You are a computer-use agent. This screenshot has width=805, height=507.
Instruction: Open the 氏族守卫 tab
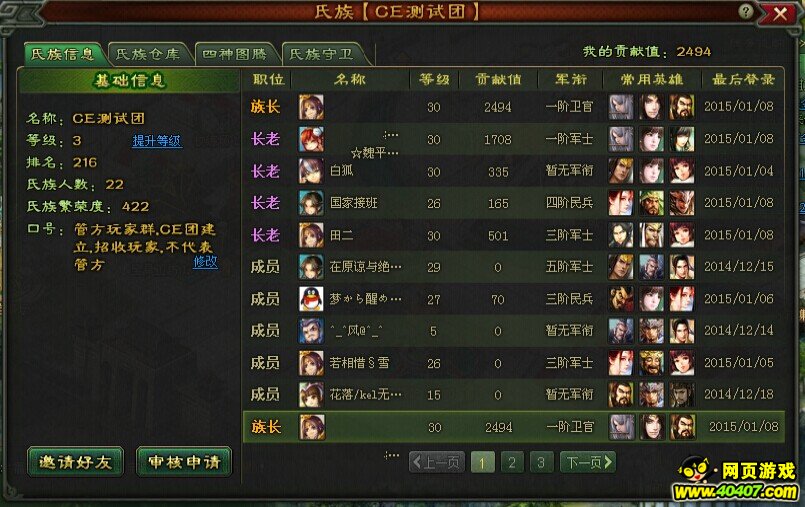[x=321, y=54]
